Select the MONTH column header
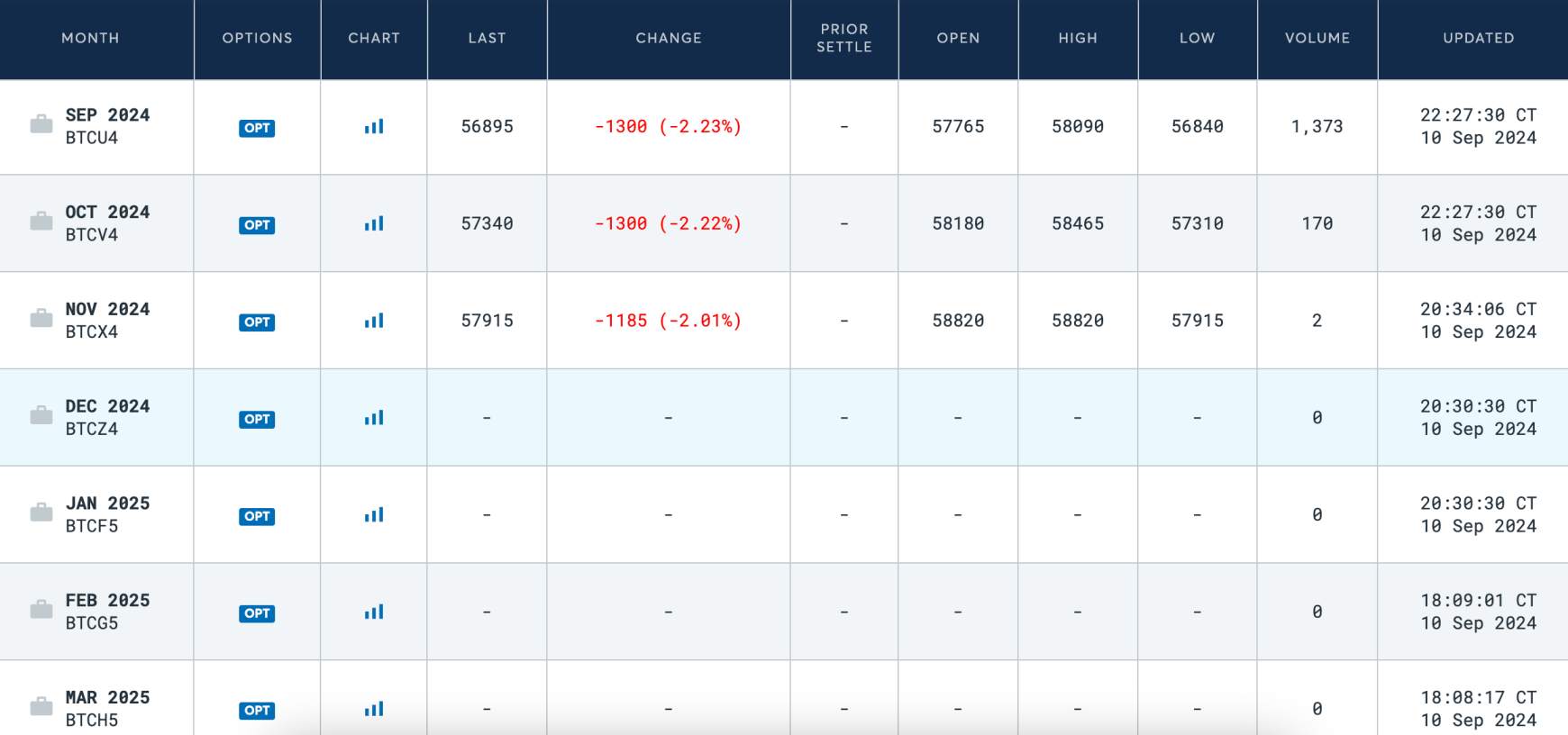Viewport: 1568px width, 735px height. click(90, 38)
